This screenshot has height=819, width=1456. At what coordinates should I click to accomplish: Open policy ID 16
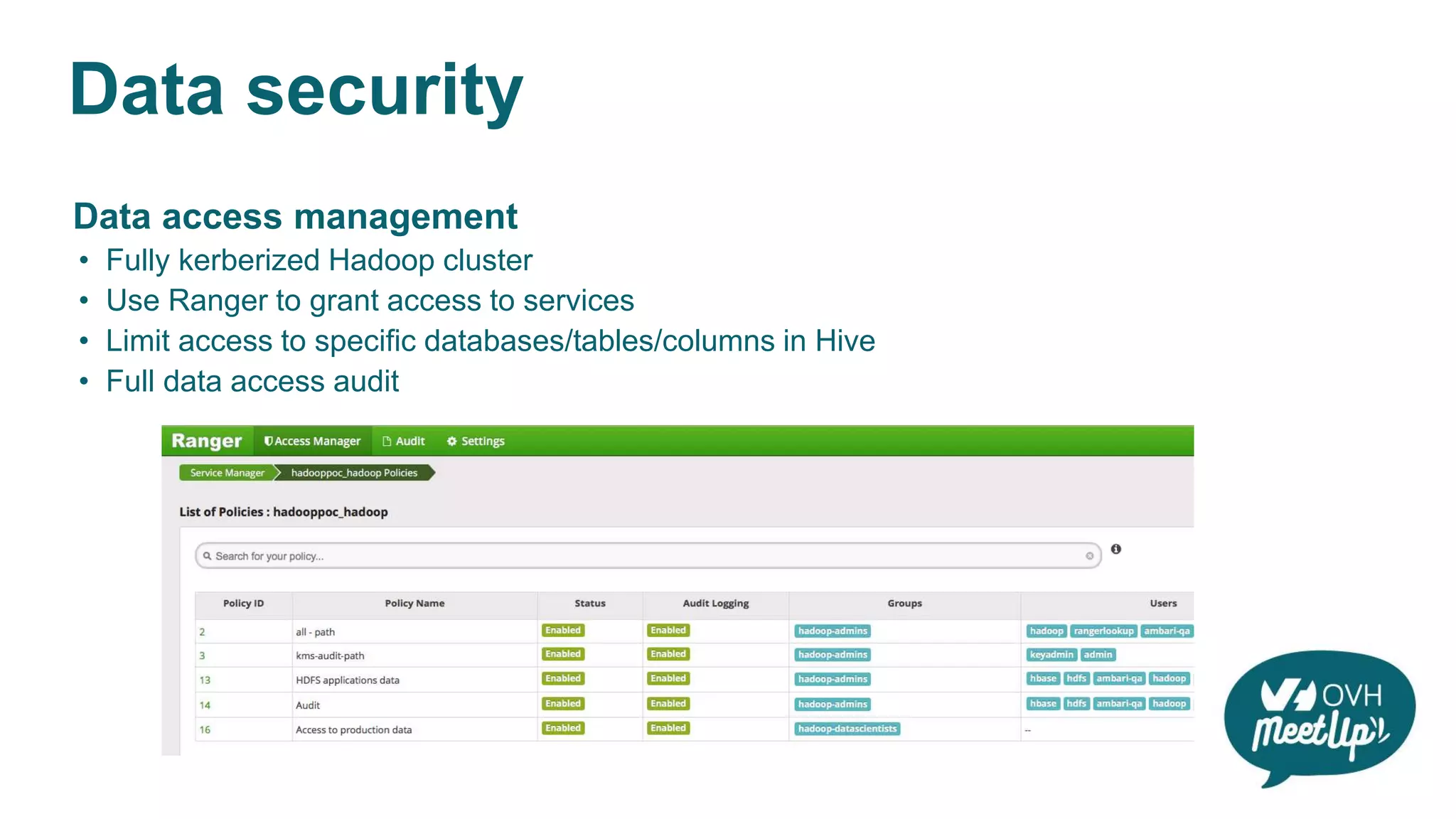[205, 729]
